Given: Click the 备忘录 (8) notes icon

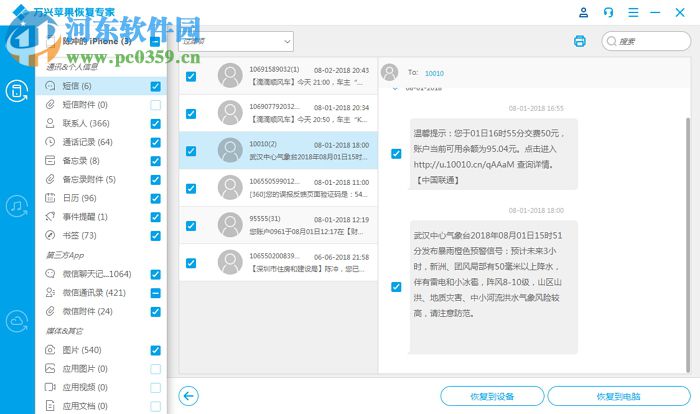Looking at the screenshot, I should [x=50, y=160].
